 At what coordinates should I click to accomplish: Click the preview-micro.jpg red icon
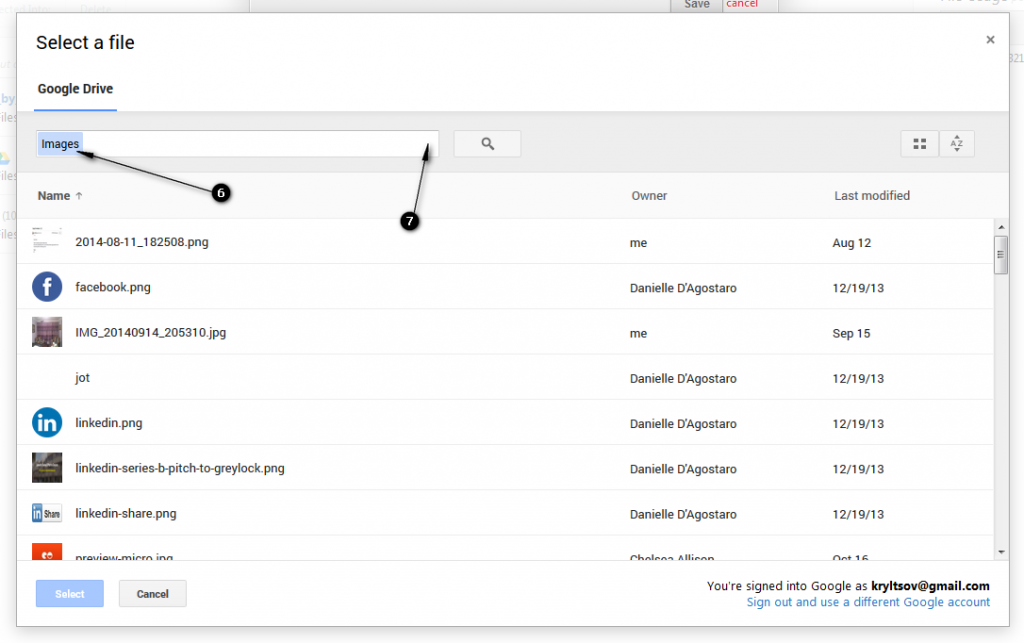(47, 554)
